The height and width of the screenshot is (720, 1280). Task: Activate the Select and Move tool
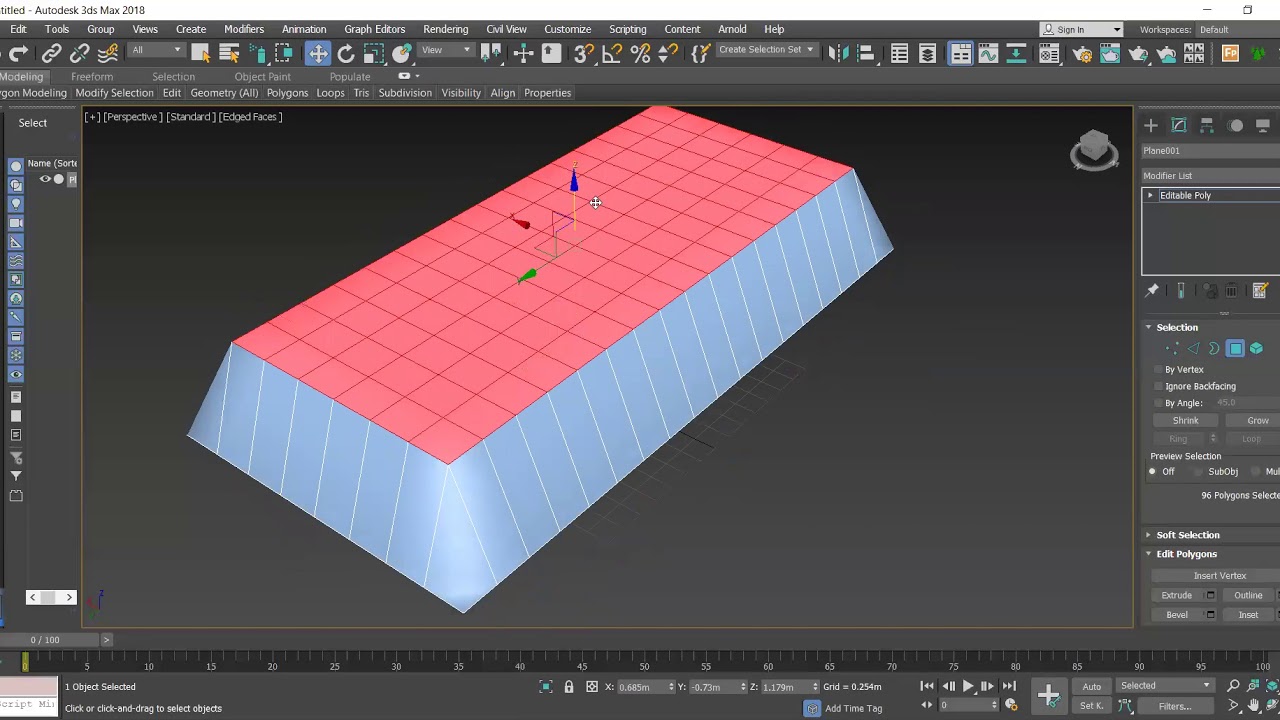point(318,53)
